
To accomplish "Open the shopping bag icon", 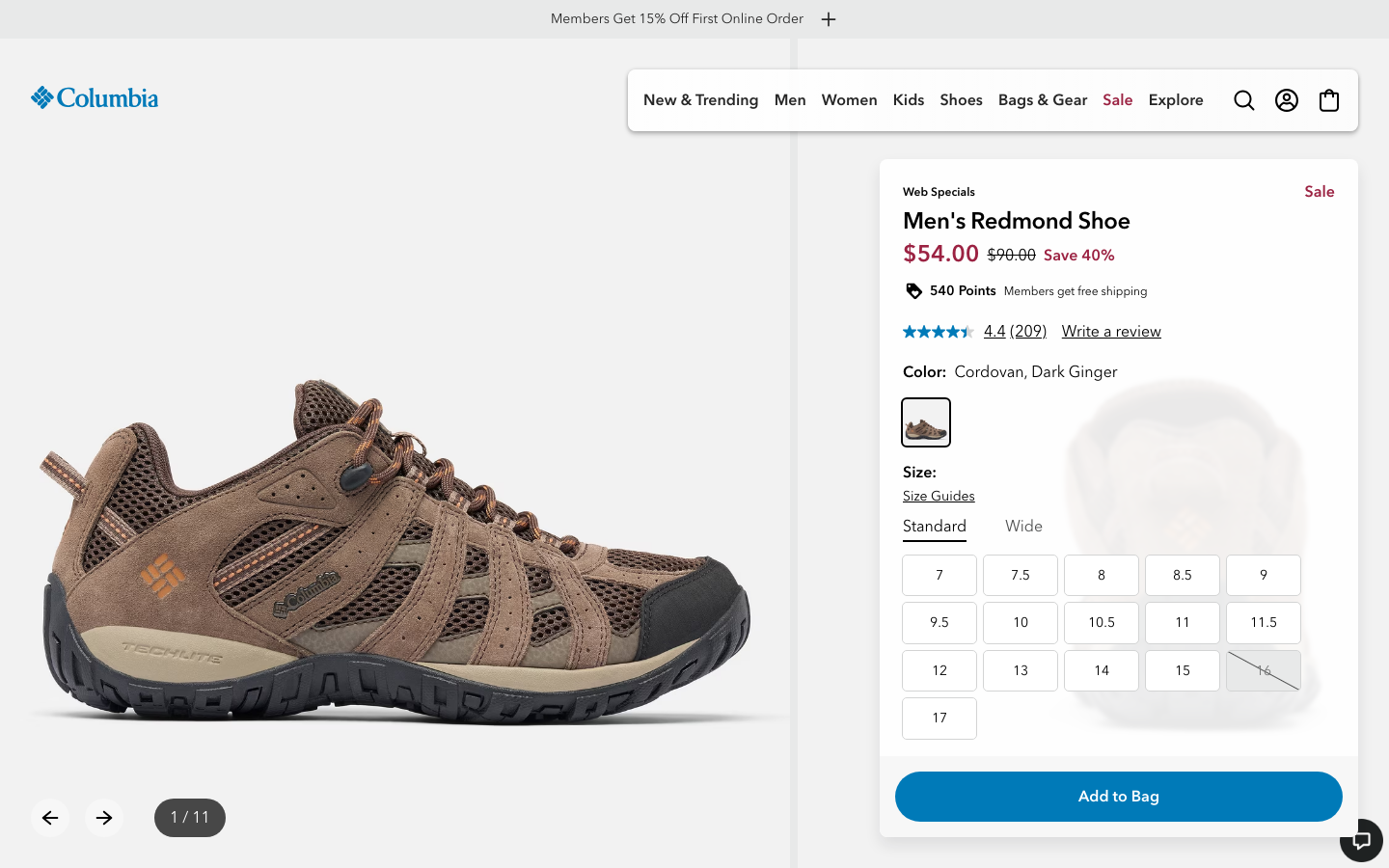I will pos(1329,100).
